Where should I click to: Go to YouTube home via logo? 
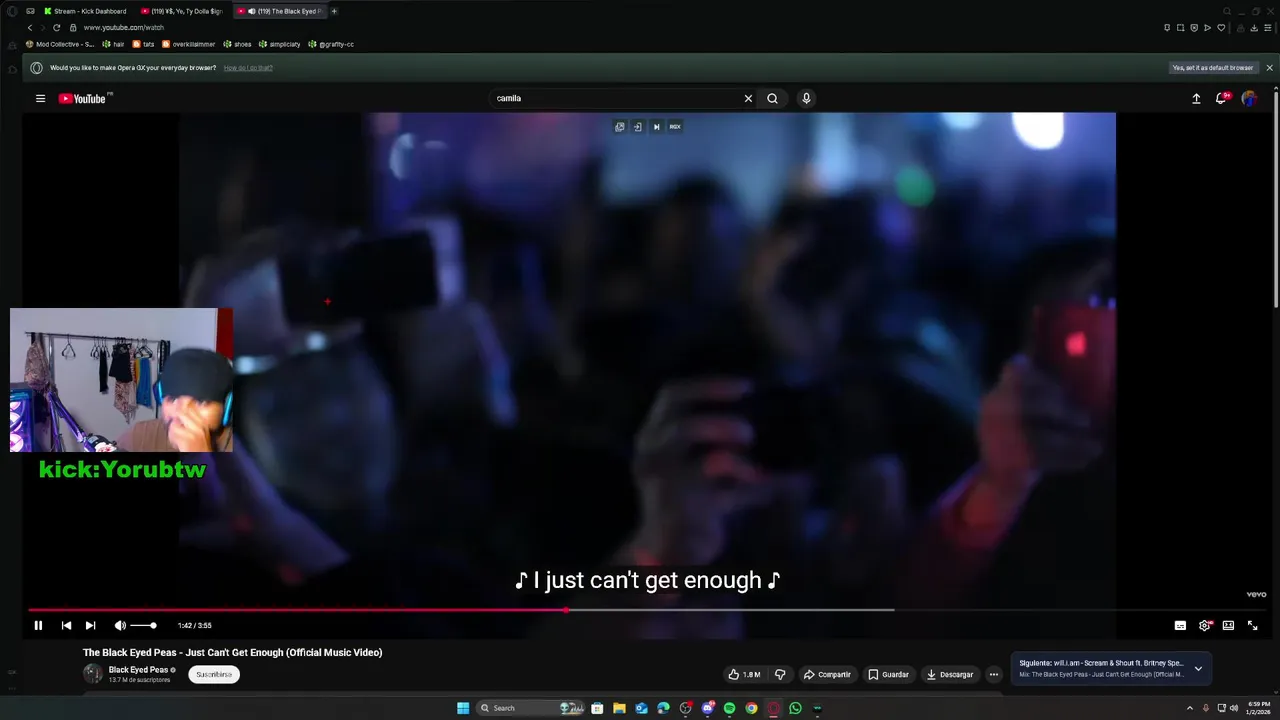[83, 98]
